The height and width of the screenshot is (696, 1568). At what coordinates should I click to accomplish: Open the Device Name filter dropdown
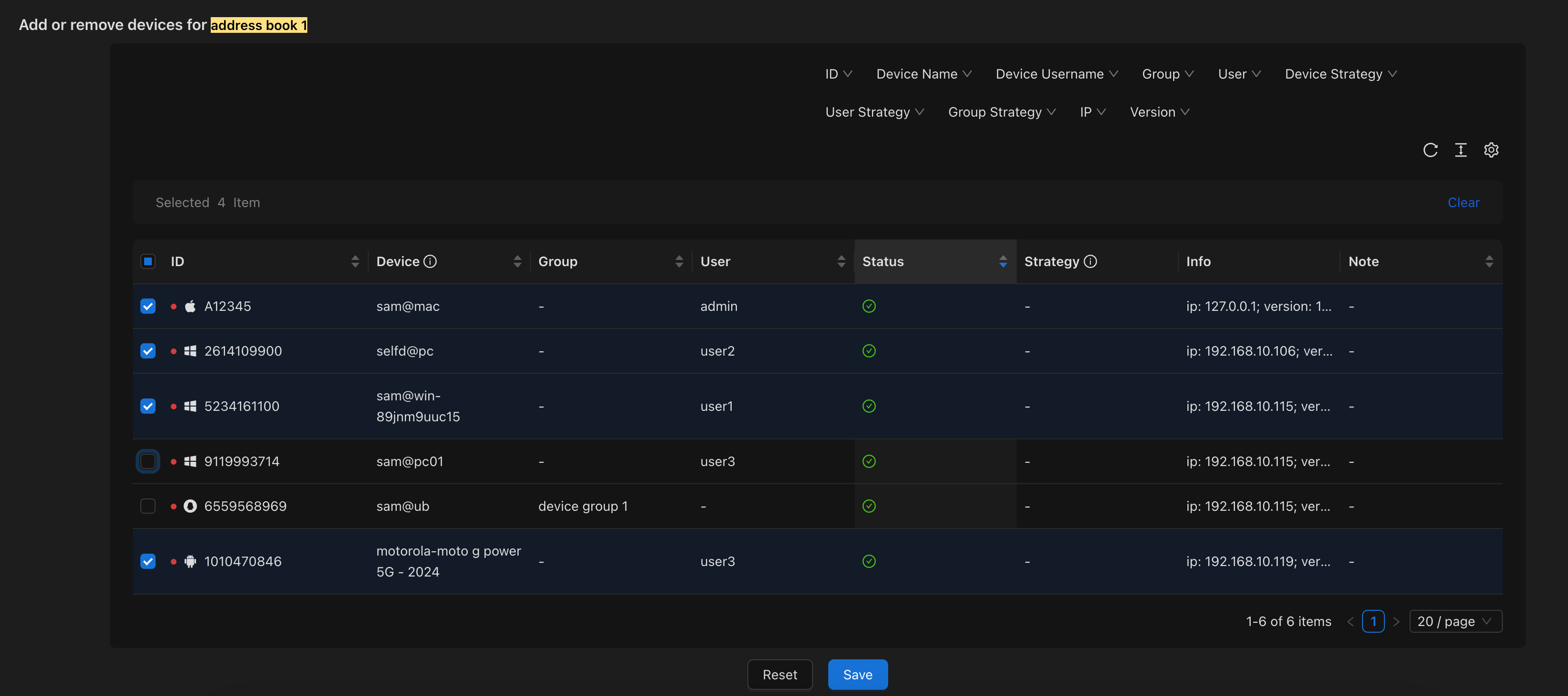click(923, 74)
